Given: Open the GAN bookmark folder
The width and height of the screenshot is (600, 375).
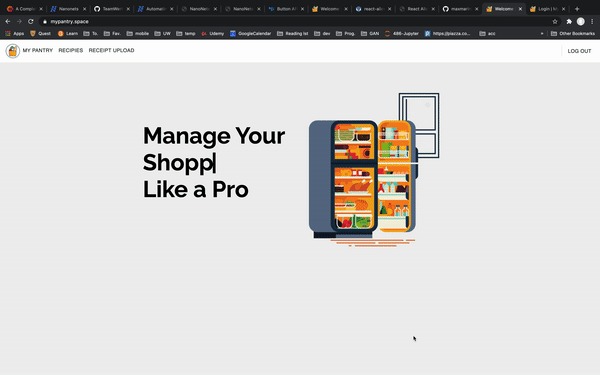Looking at the screenshot, I should pyautogui.click(x=370, y=34).
